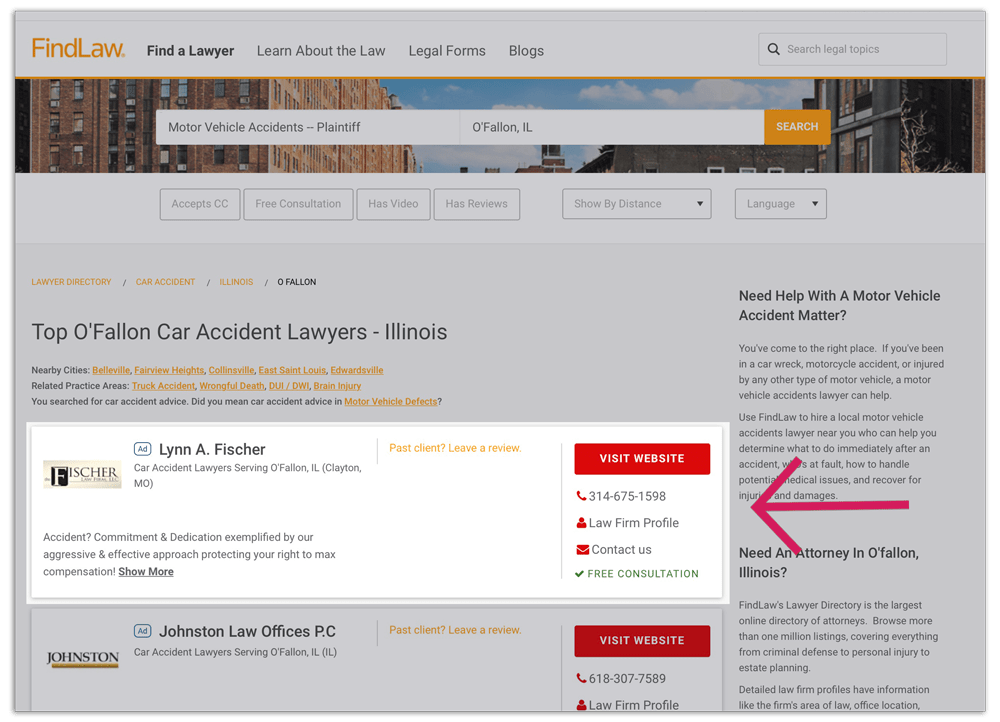
Task: Click the Johnston logo thumbnail
Action: pyautogui.click(x=82, y=658)
